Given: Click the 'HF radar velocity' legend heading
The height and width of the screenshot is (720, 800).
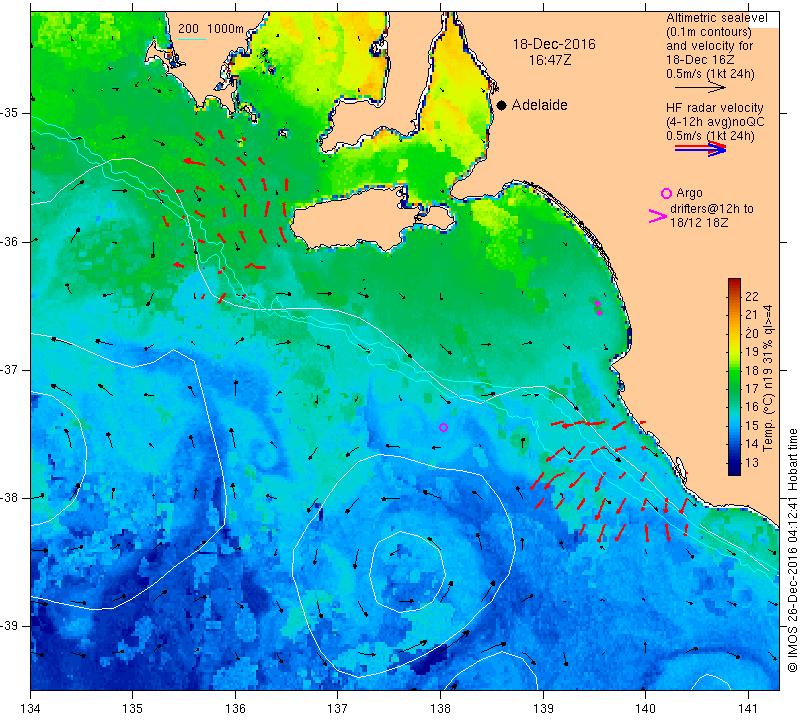Looking at the screenshot, I should coord(714,108).
